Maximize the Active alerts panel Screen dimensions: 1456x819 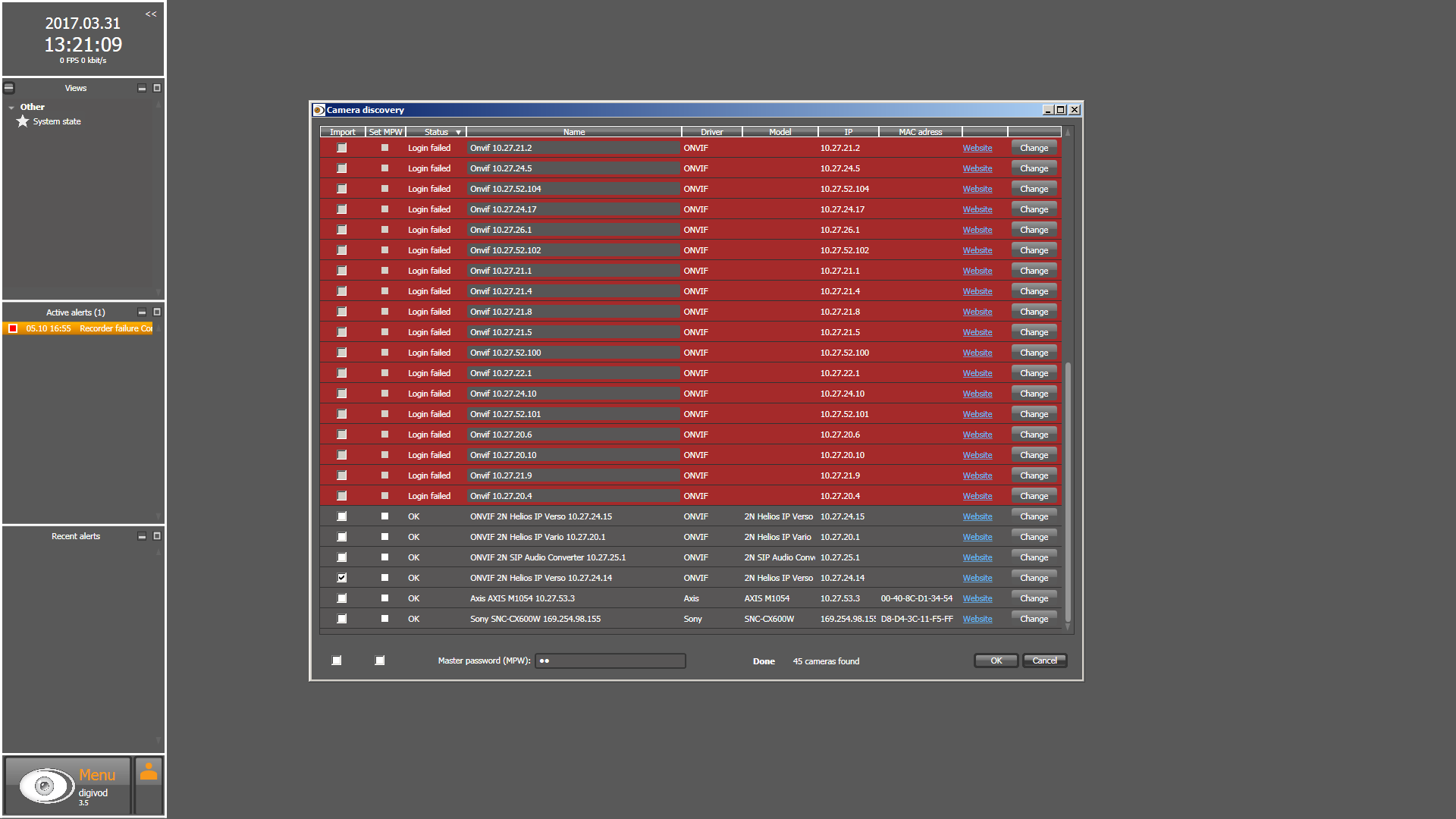157,312
